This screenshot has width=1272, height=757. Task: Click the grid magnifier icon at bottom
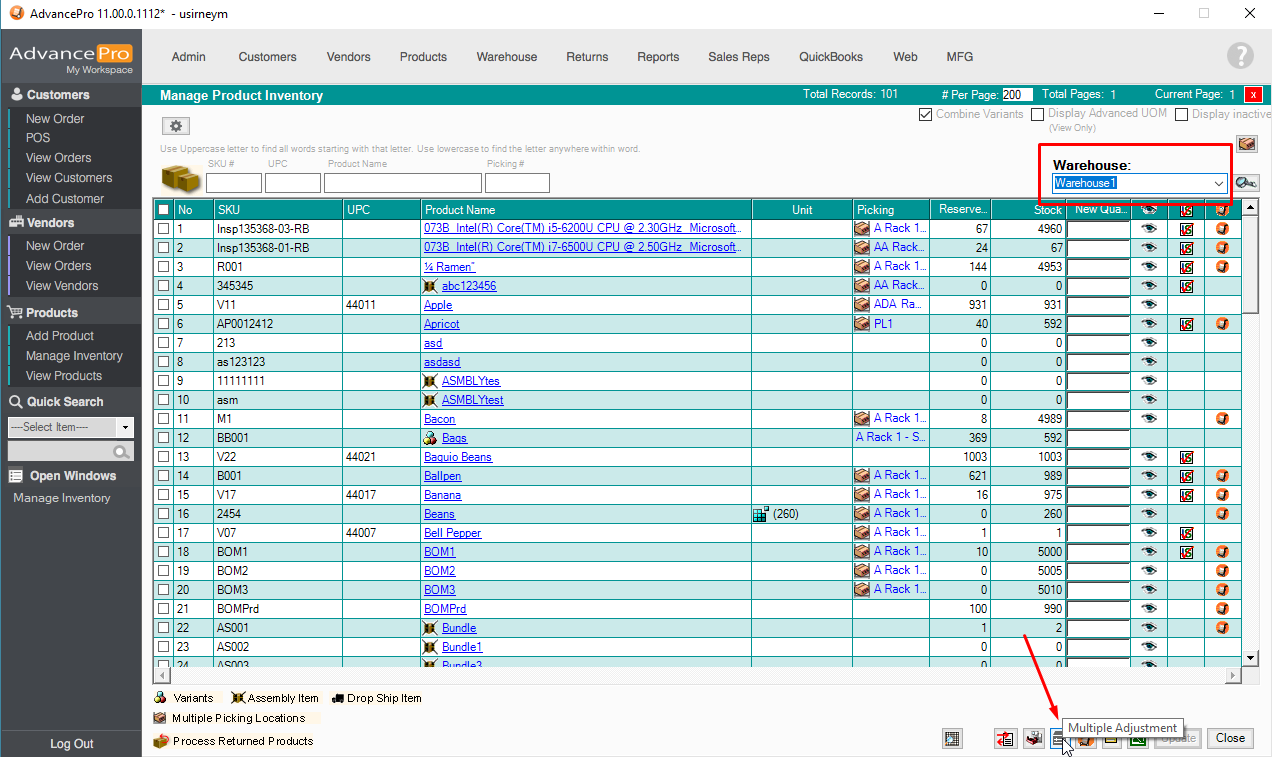(952, 739)
